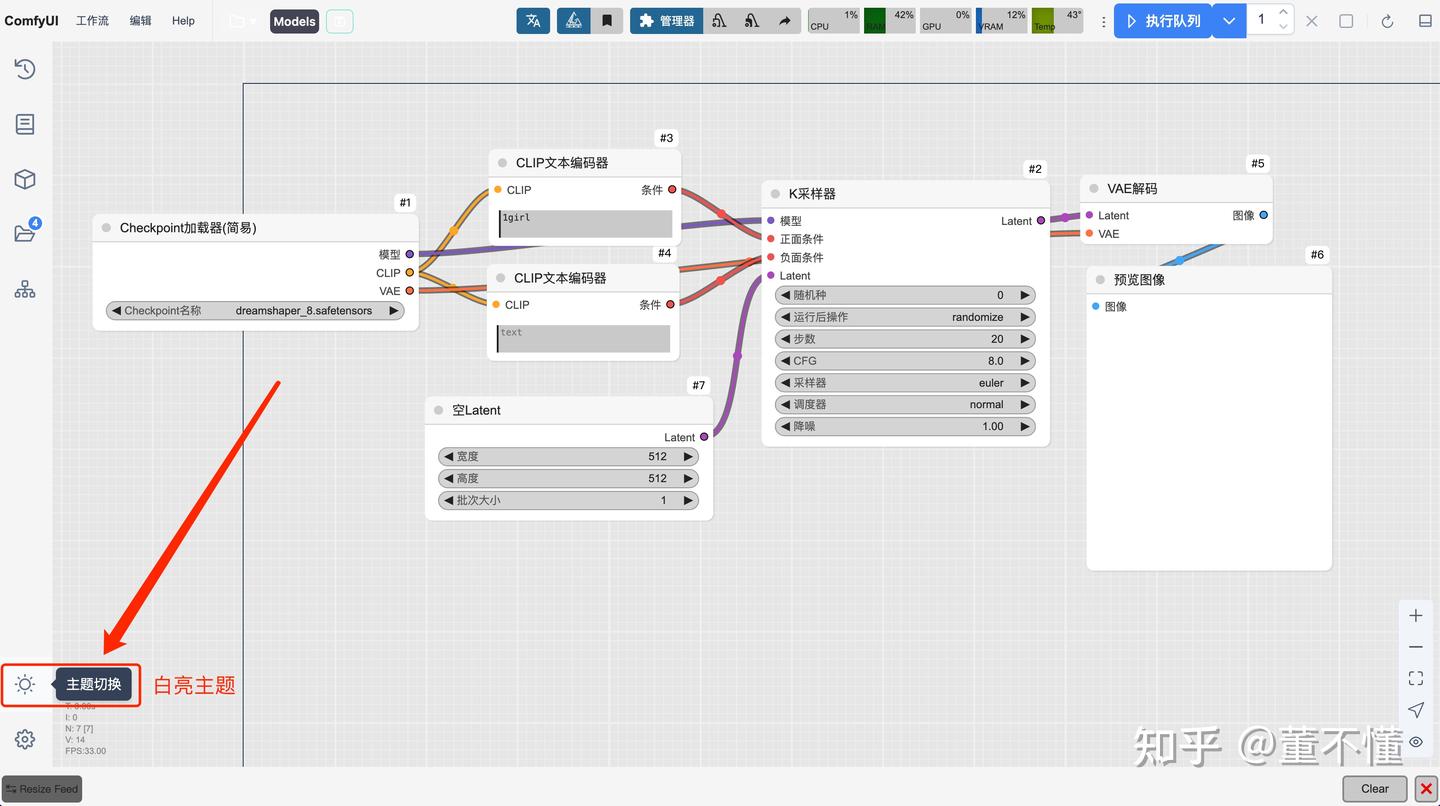
Task: Click the 'FPS:33.00' status text
Action: [x=85, y=751]
